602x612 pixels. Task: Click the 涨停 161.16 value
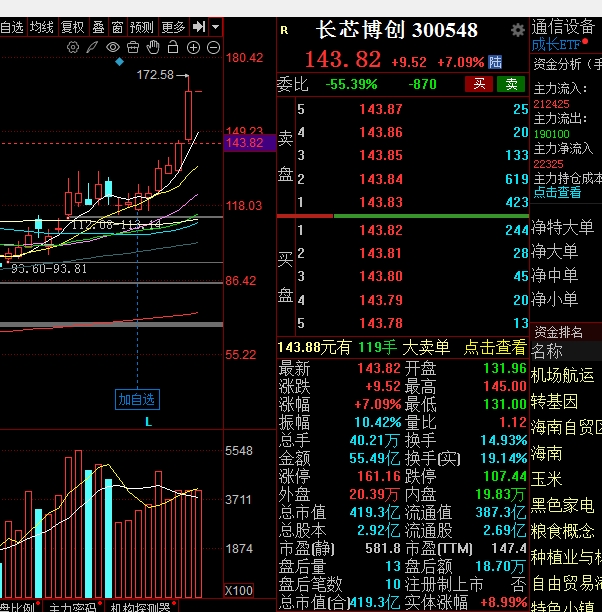pos(379,476)
